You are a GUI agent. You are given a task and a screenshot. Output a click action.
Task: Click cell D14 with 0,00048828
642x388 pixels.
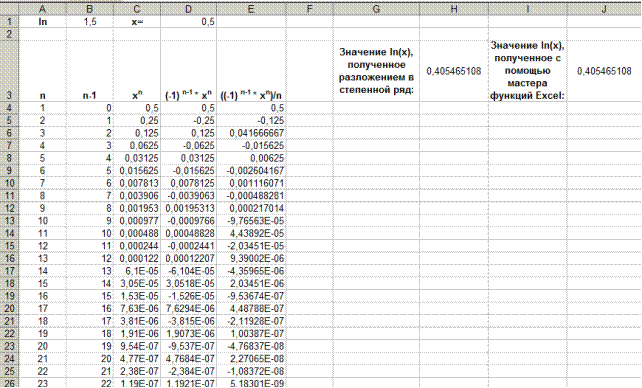[x=188, y=233]
